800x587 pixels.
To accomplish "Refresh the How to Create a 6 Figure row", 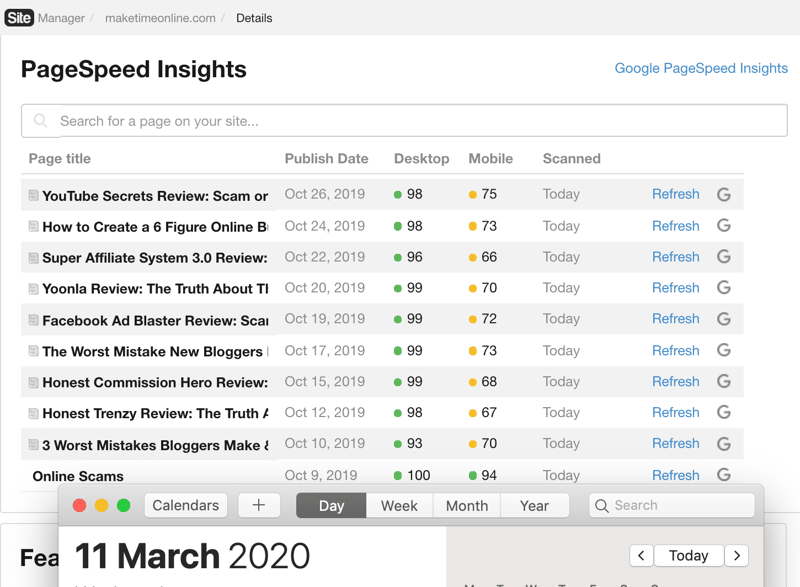I will pyautogui.click(x=676, y=226).
